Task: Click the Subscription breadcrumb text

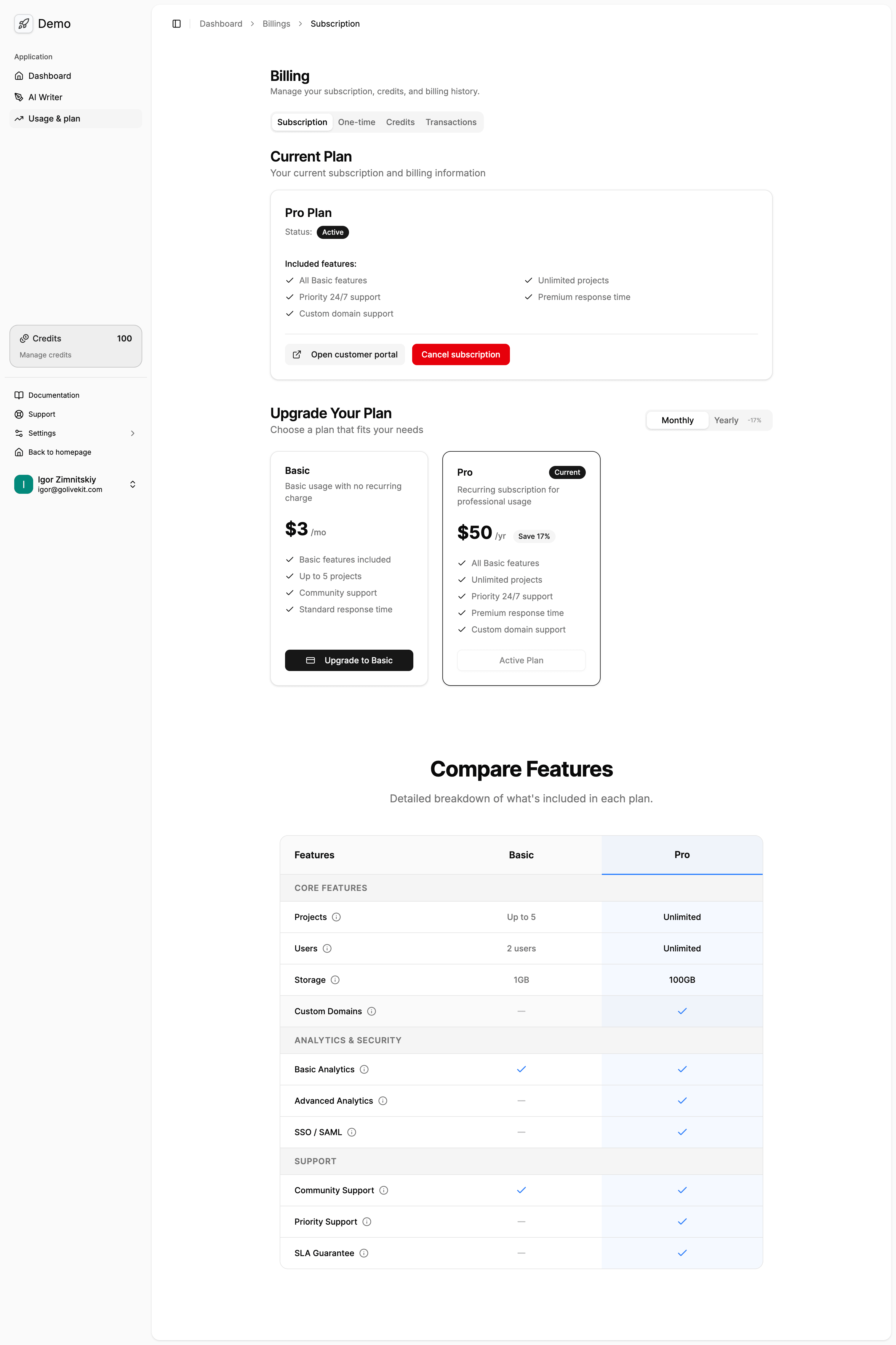Action: [335, 23]
